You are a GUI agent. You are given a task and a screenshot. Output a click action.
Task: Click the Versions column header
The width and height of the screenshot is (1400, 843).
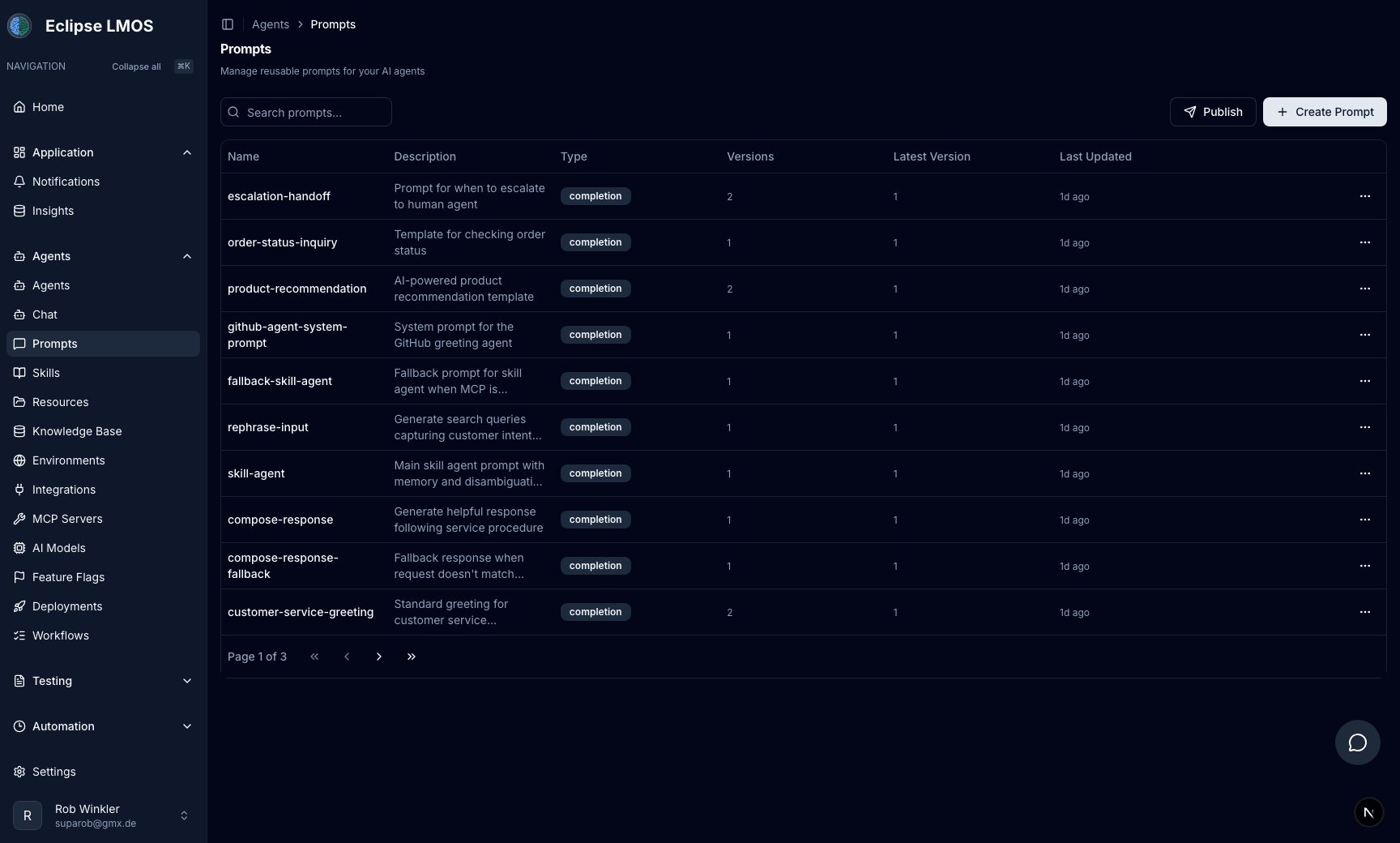[x=750, y=156]
